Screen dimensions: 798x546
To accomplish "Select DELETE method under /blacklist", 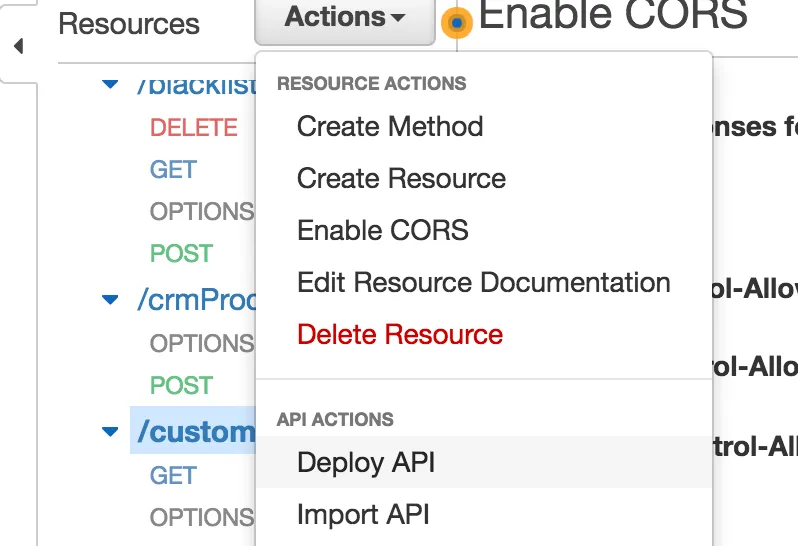I will coord(193,128).
